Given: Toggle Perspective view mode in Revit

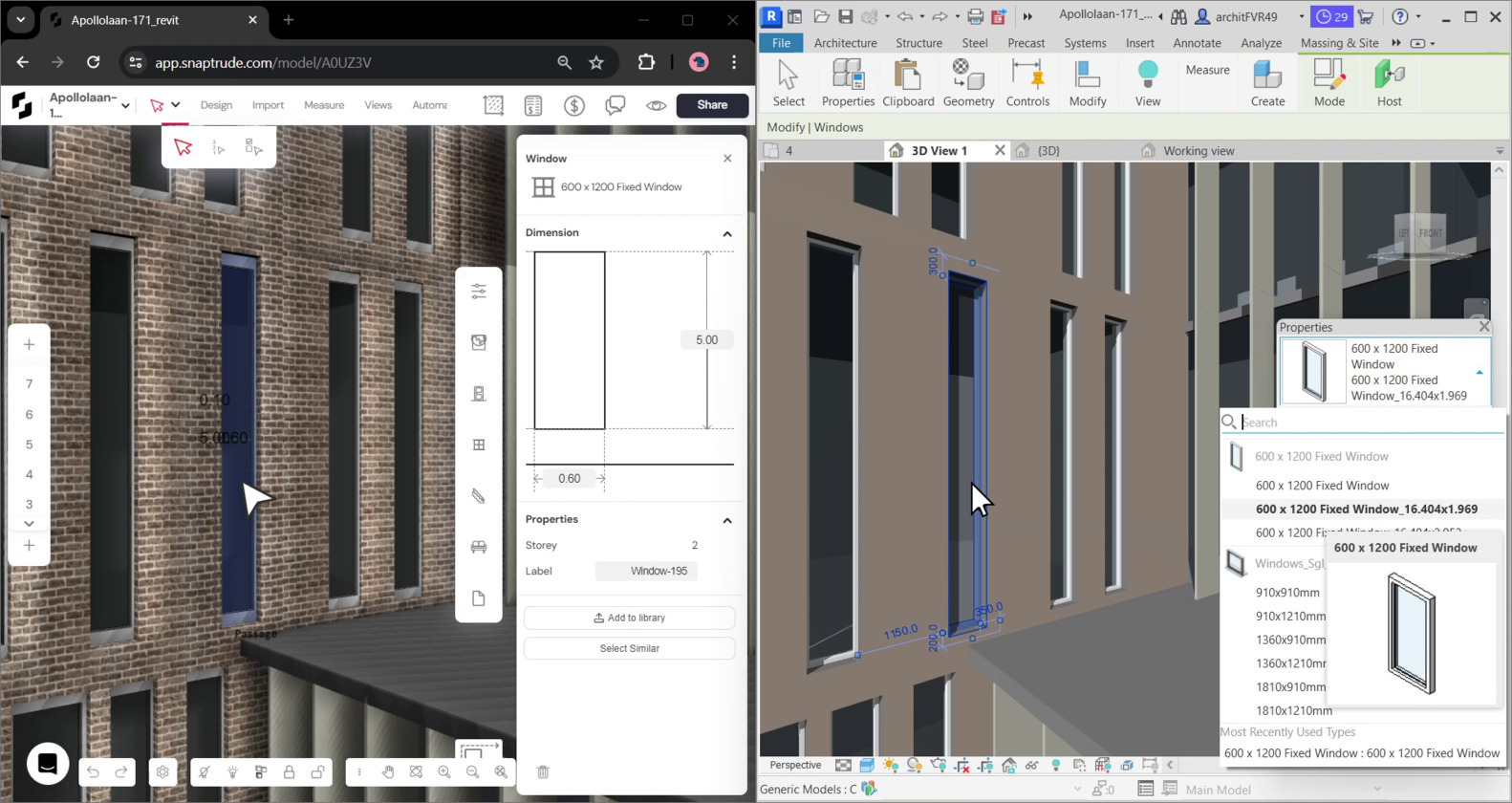Looking at the screenshot, I should (795, 765).
